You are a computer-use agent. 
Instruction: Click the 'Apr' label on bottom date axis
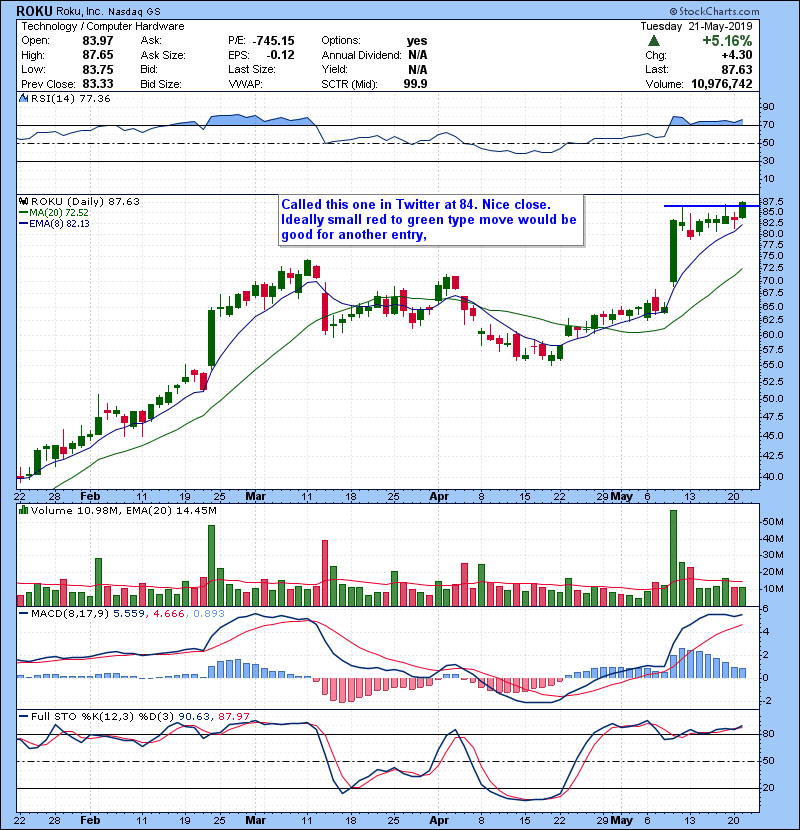(439, 820)
